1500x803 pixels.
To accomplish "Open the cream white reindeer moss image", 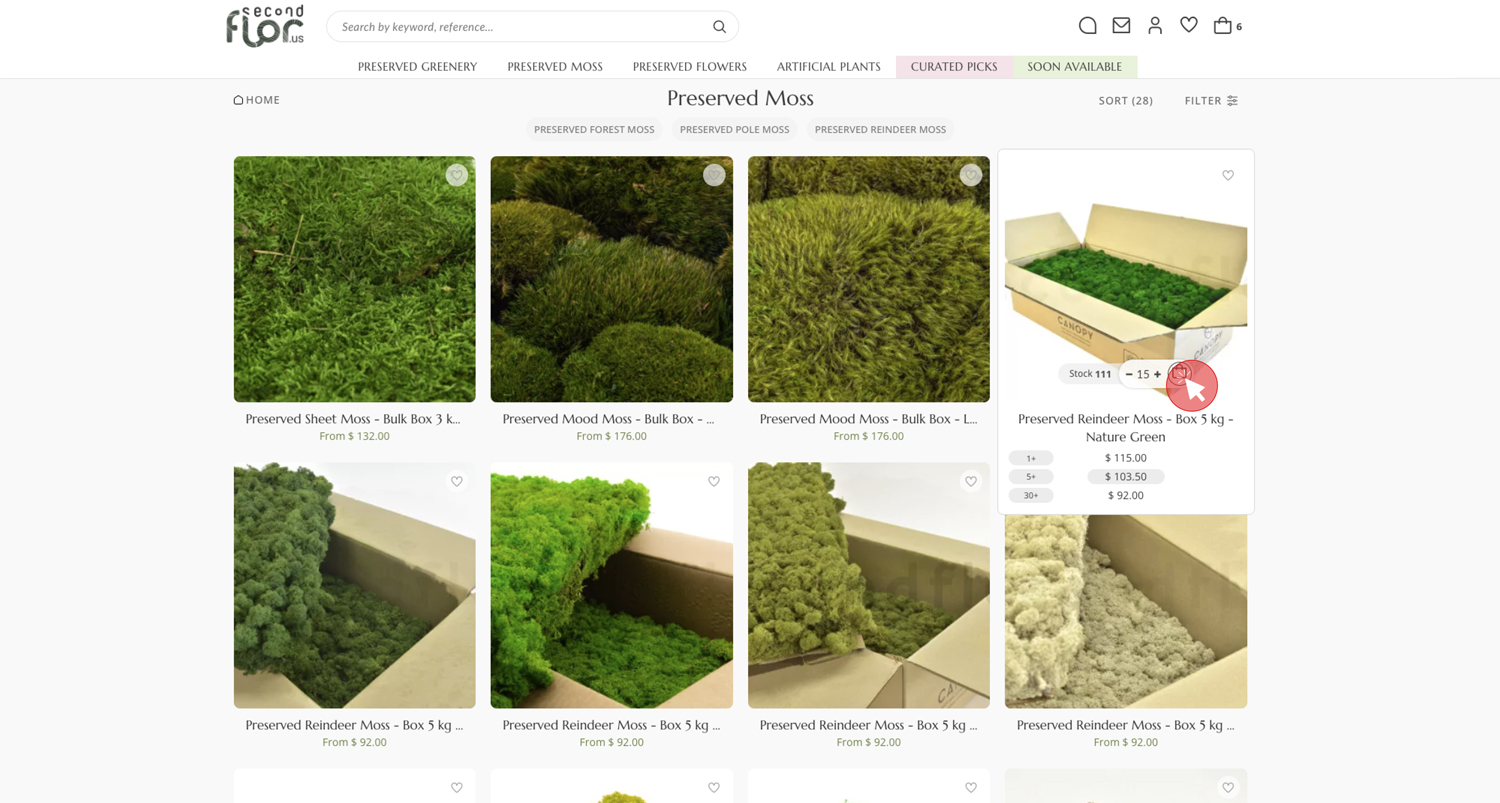I will (x=1126, y=610).
